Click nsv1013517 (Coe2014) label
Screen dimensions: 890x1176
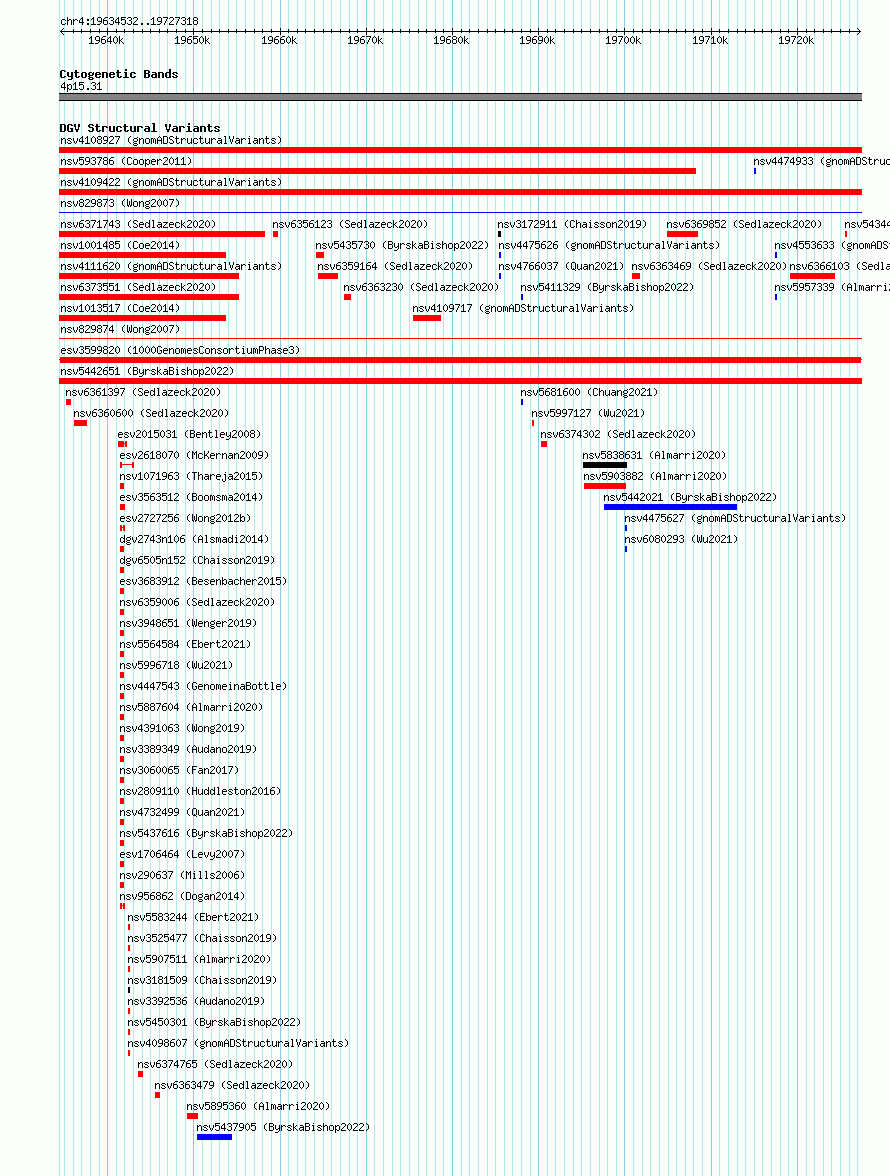click(120, 308)
